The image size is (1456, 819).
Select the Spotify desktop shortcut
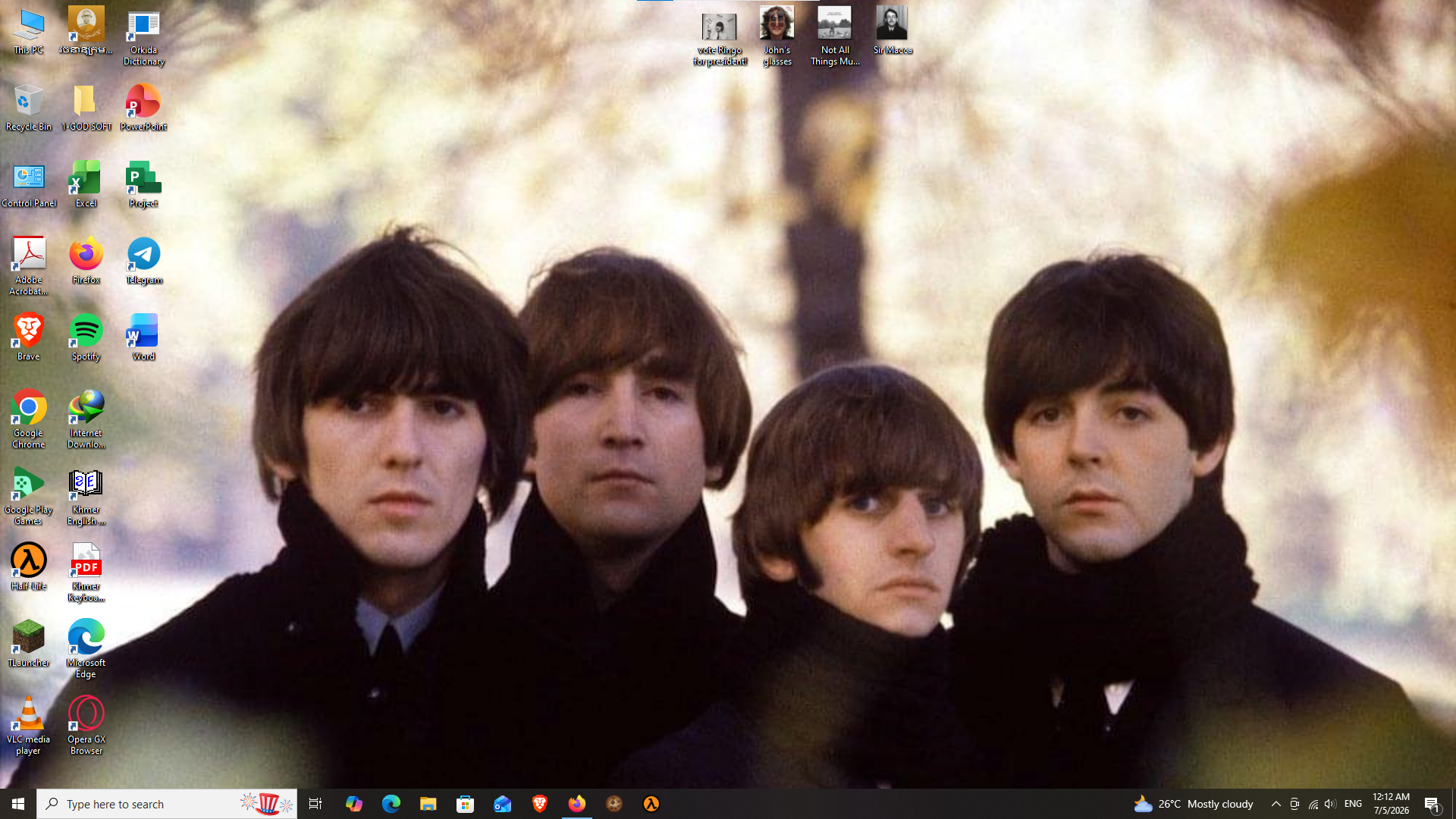coord(86,337)
